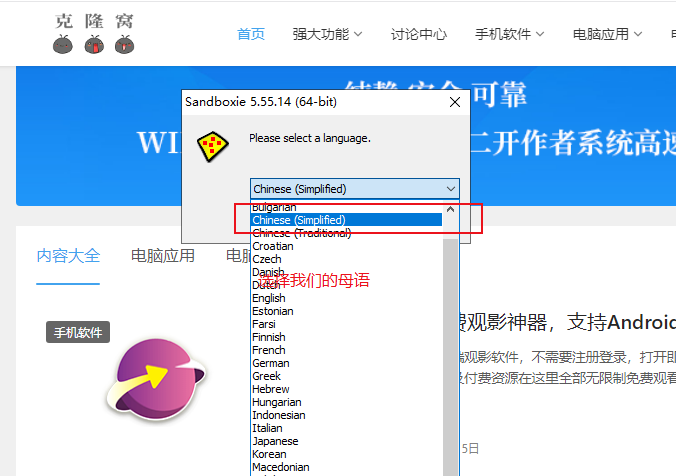Choose English from the language list
Image resolution: width=676 pixels, height=476 pixels.
click(347, 298)
